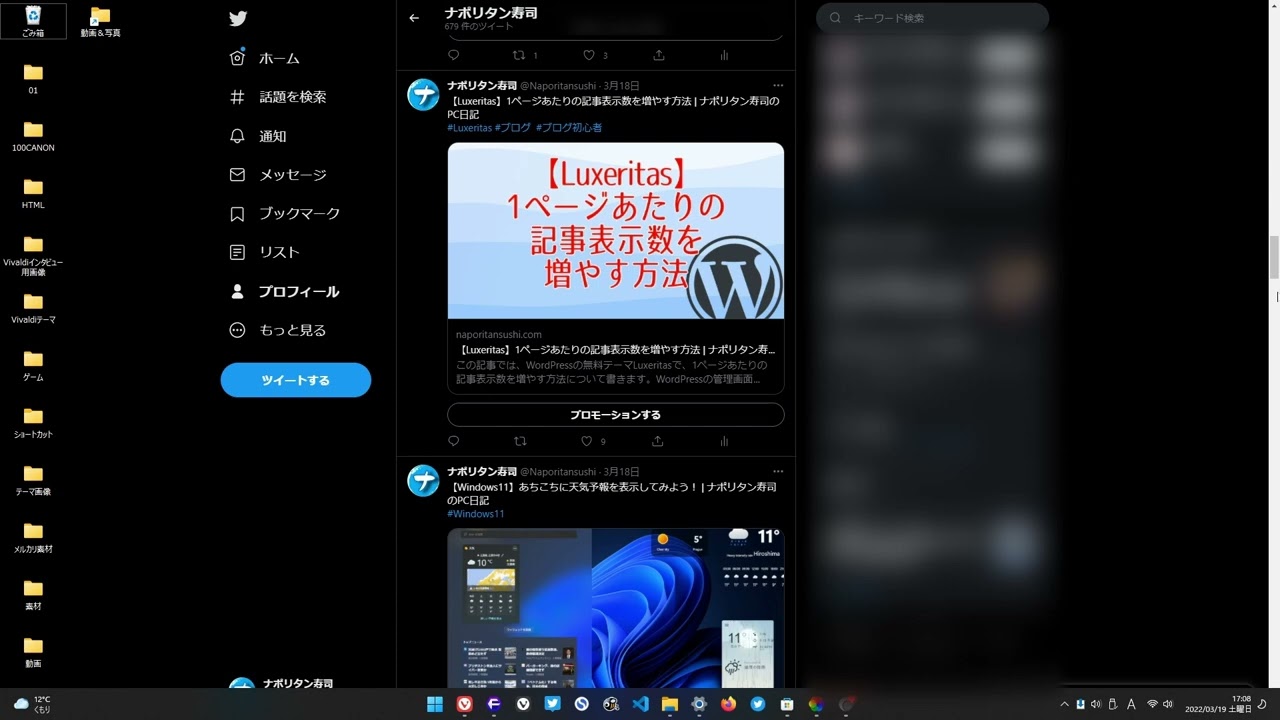
Task: Open red Vivaldi browser in taskbar
Action: coord(465,704)
